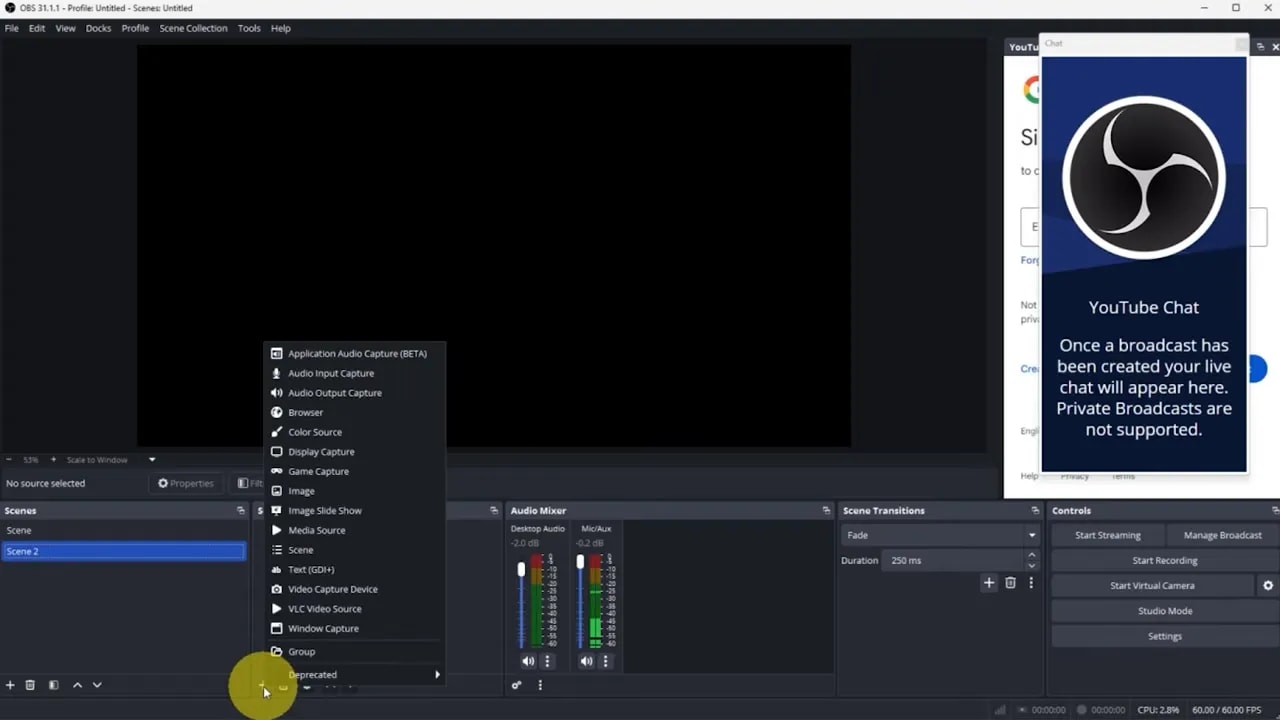Mute Desktop Audio in the mixer
This screenshot has height=720, width=1280.
click(x=528, y=661)
